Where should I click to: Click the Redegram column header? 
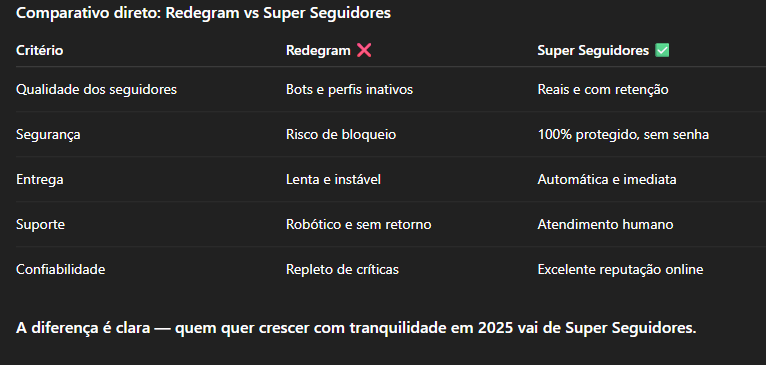[x=318, y=50]
